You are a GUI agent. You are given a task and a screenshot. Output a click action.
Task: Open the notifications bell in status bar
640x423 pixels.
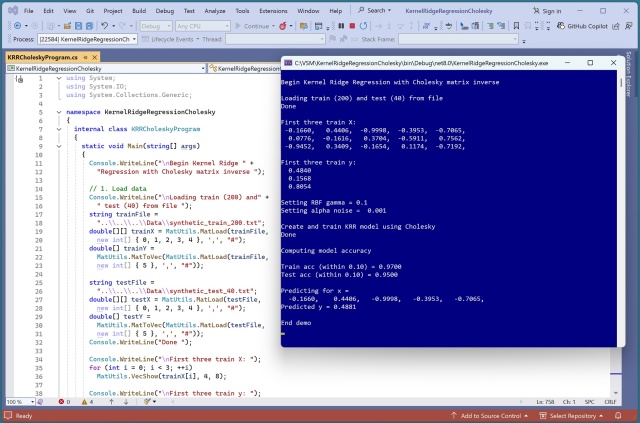tap(618, 416)
